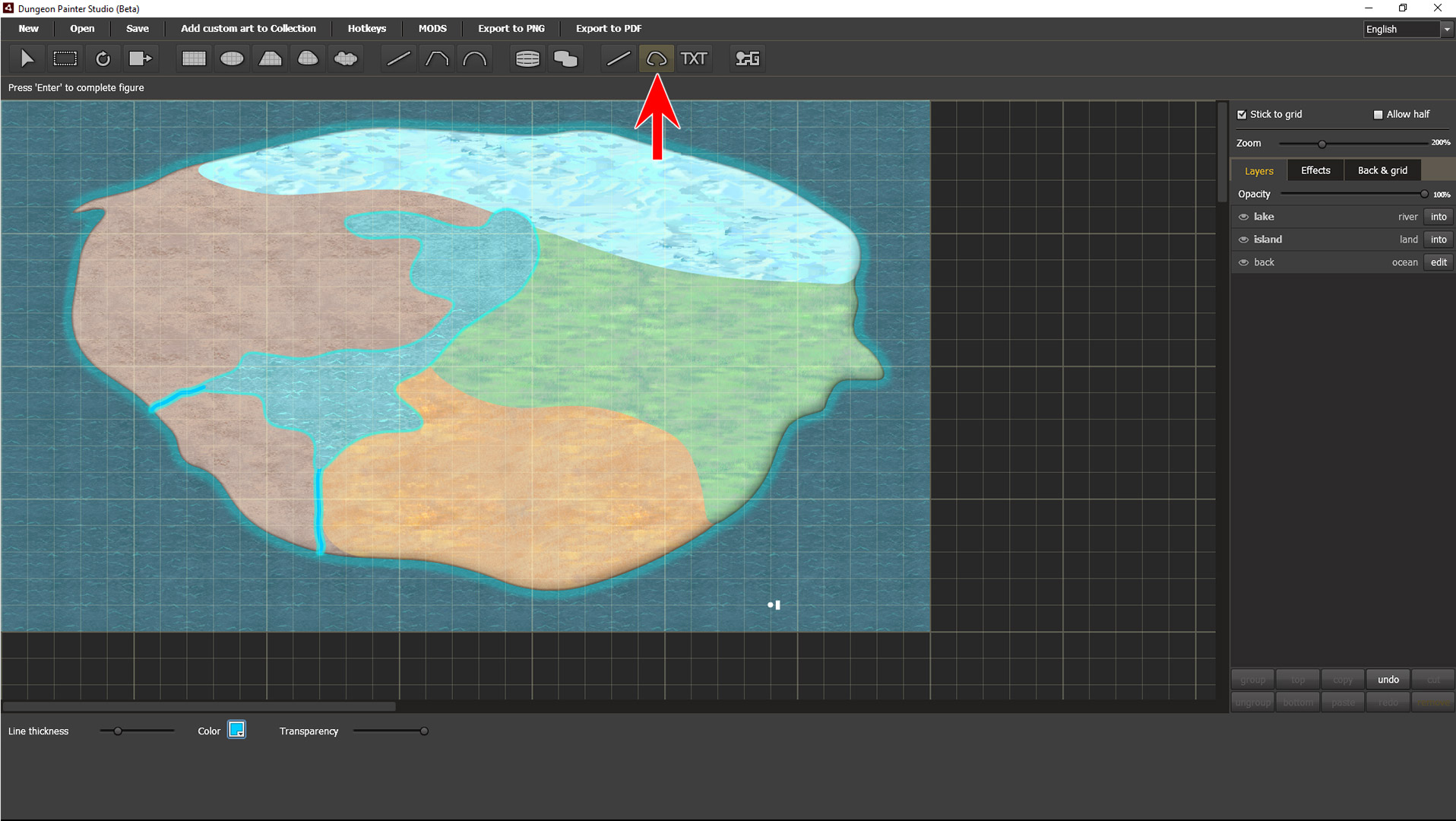The image size is (1456, 821).
Task: Select the overlapping shapes tool
Action: (x=565, y=59)
